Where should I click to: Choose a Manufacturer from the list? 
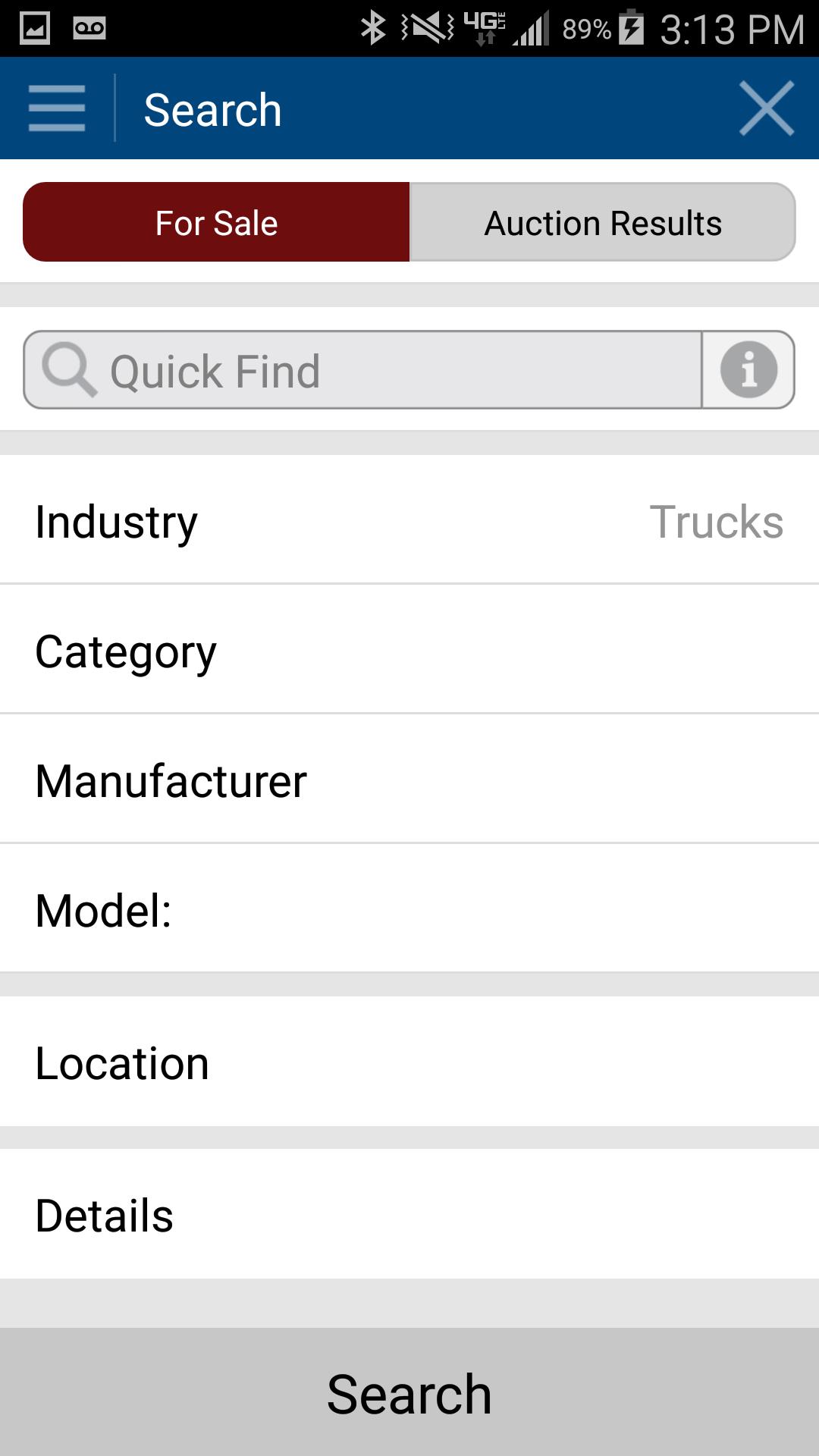pyautogui.click(x=409, y=781)
